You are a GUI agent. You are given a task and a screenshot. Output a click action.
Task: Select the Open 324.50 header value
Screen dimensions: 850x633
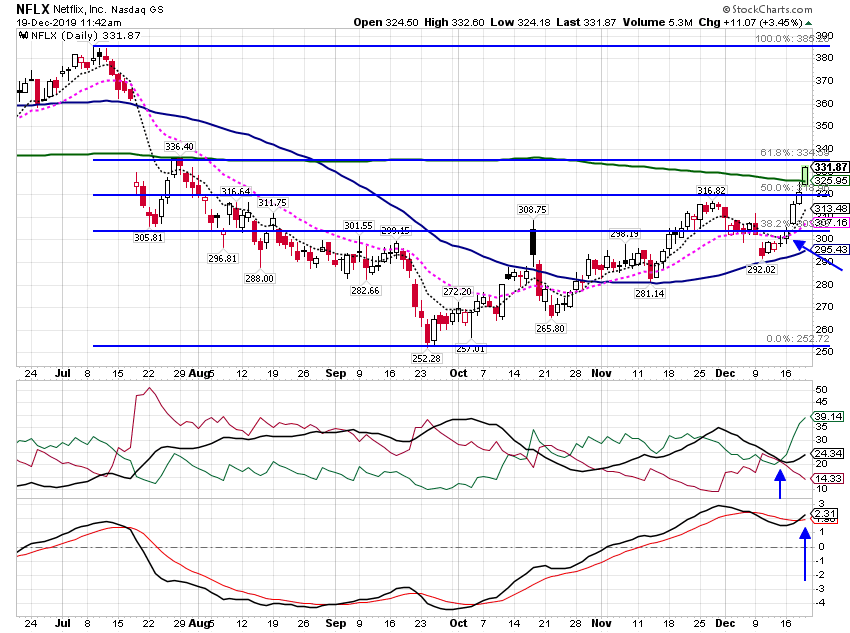(x=386, y=22)
